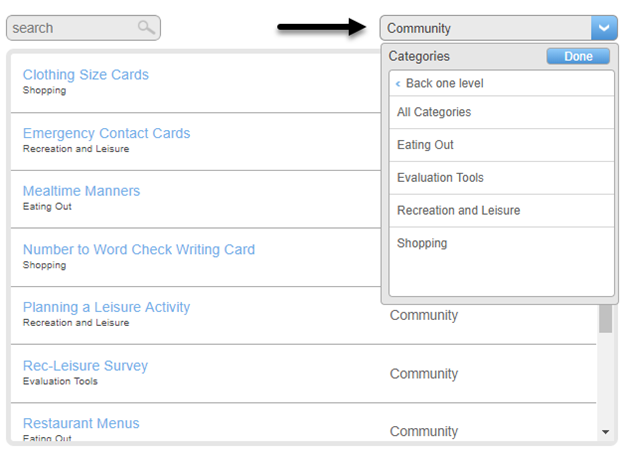Open Planning a Leisure Activity link
Viewport: 624px width, 453px height.
(106, 307)
